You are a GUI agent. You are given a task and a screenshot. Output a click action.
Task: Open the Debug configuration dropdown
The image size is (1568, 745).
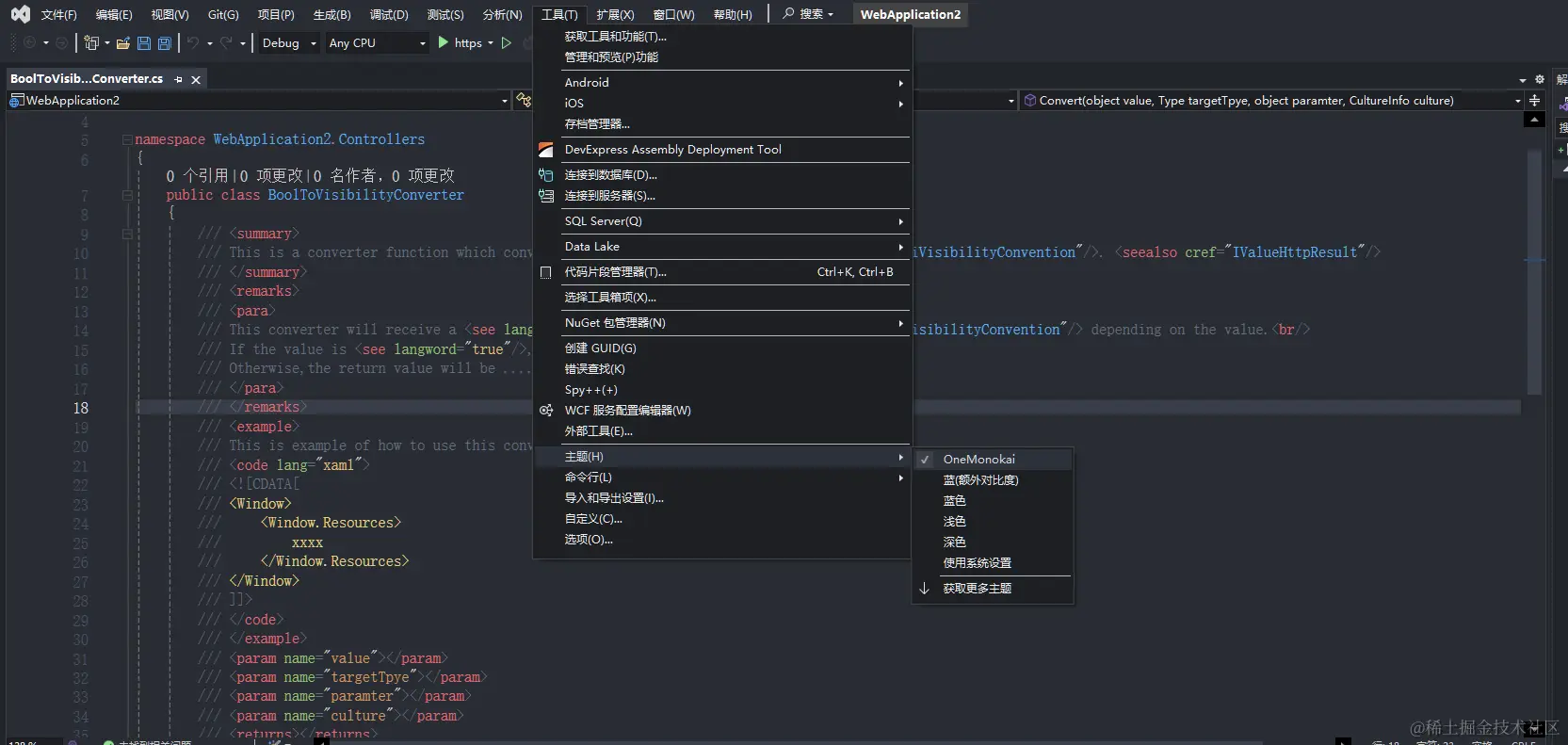coord(288,43)
